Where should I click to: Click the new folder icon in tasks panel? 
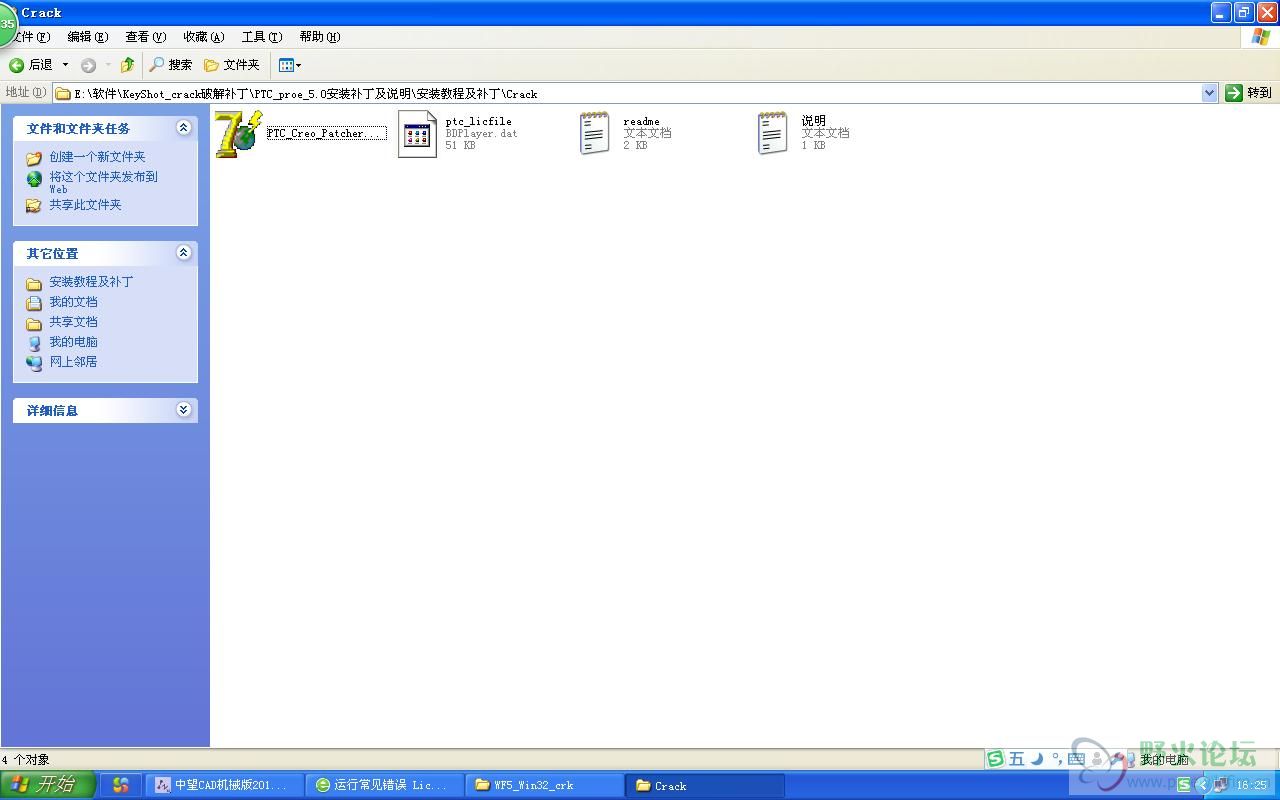click(34, 158)
